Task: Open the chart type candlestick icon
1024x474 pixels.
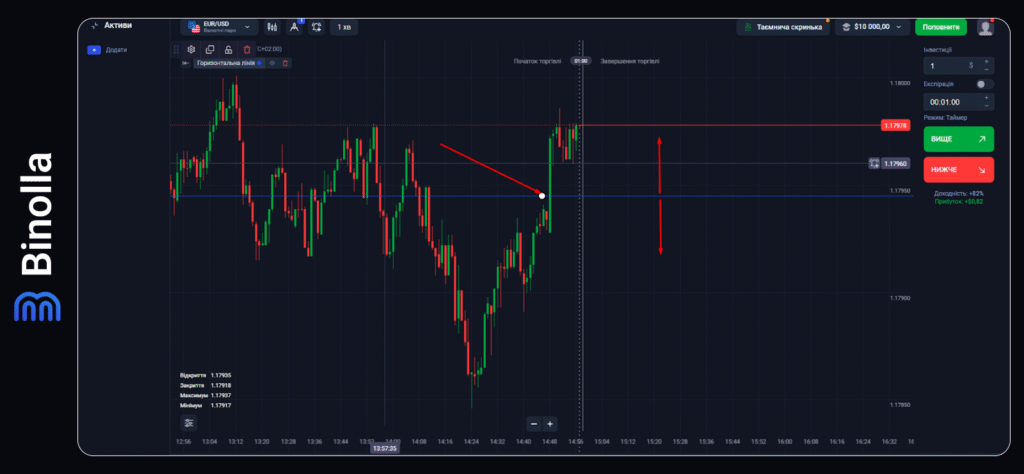Action: pyautogui.click(x=270, y=27)
